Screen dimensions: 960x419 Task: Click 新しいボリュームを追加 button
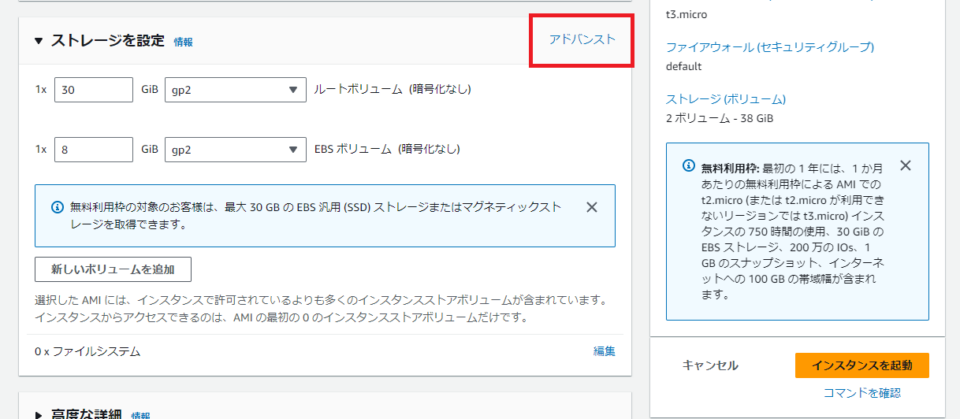click(x=113, y=270)
